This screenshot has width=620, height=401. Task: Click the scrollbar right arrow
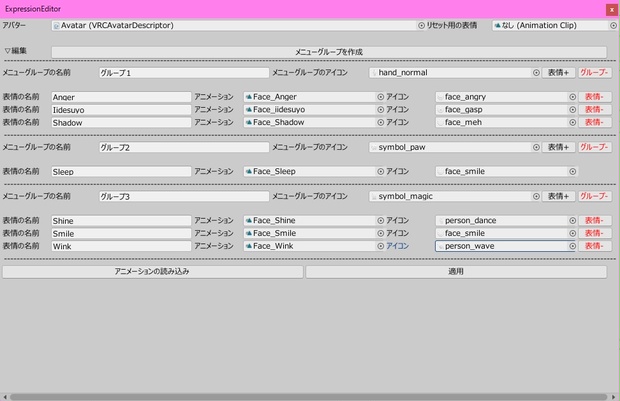point(614,397)
